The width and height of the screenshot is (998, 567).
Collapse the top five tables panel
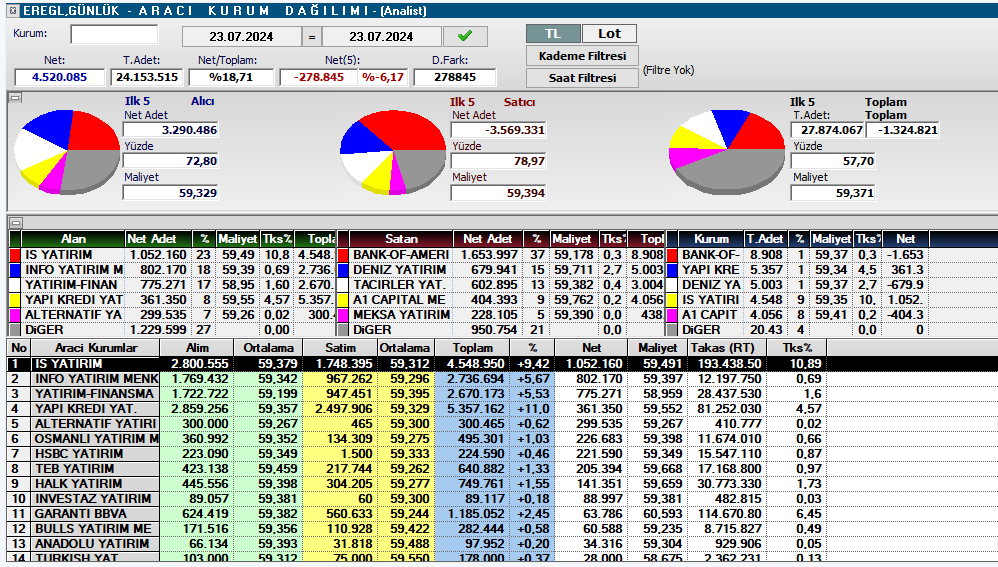pos(15,222)
